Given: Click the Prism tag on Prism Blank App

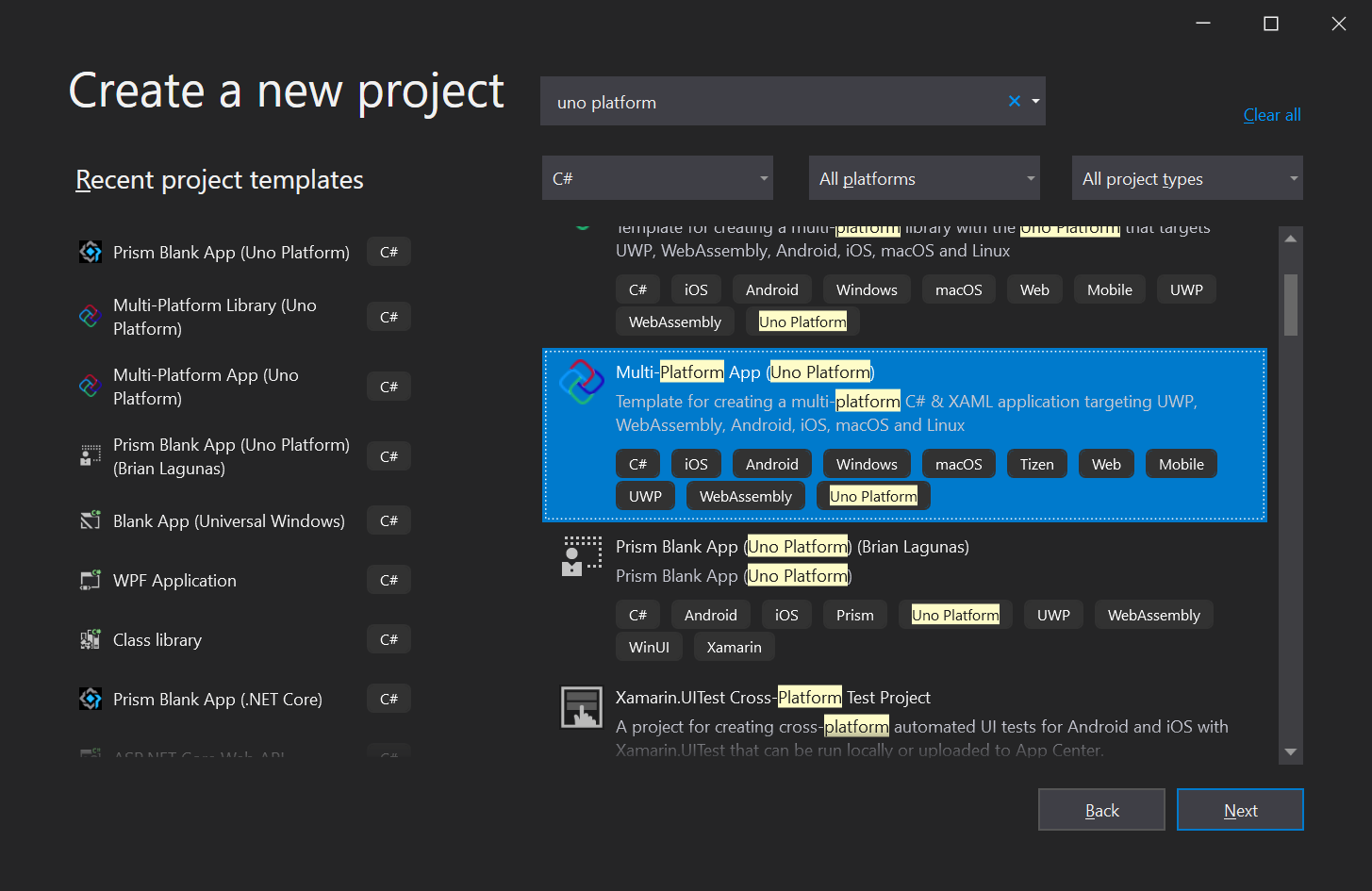Looking at the screenshot, I should (855, 615).
